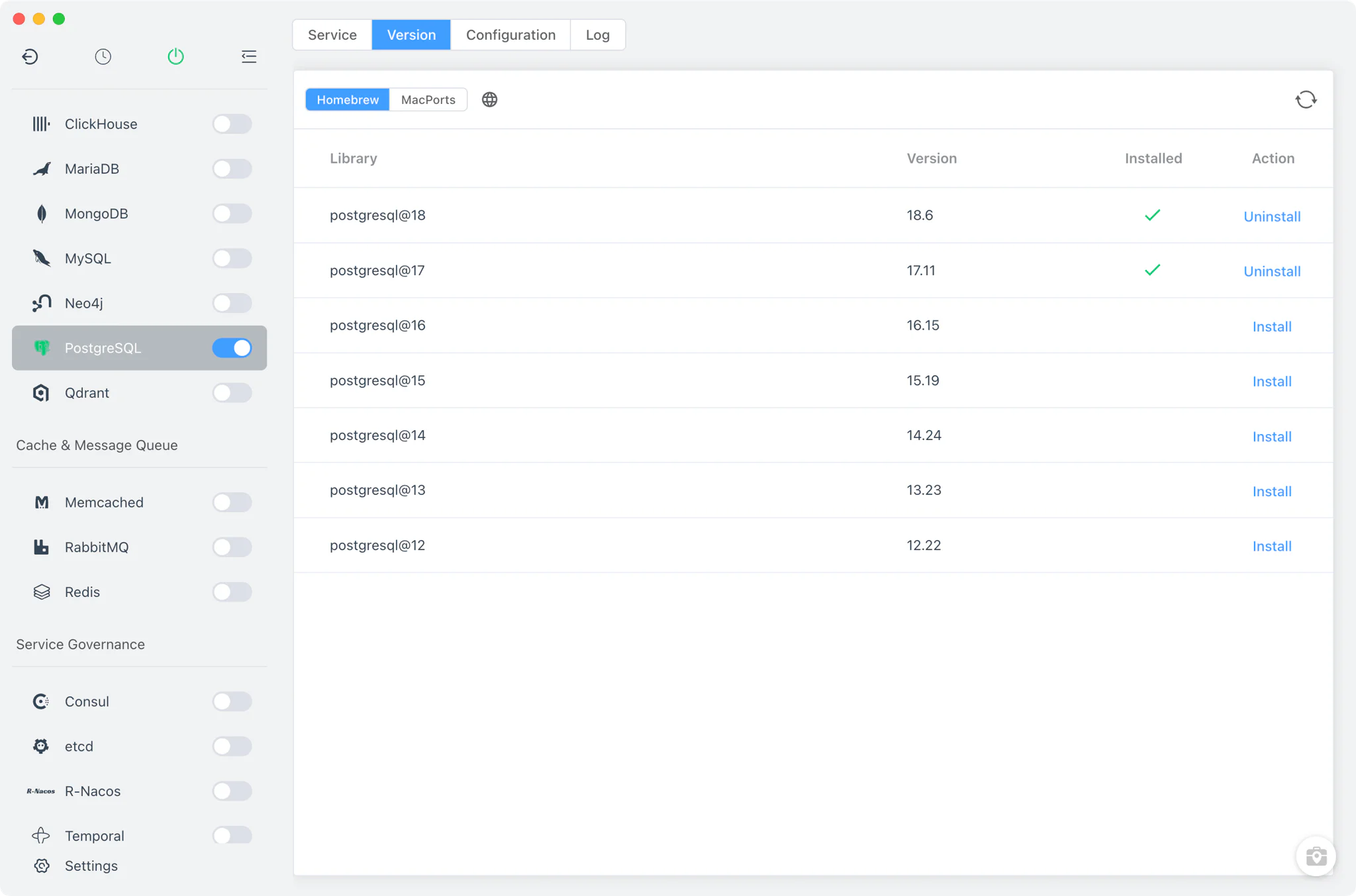Click version number 16.15
This screenshot has height=896, width=1356.
922,326
